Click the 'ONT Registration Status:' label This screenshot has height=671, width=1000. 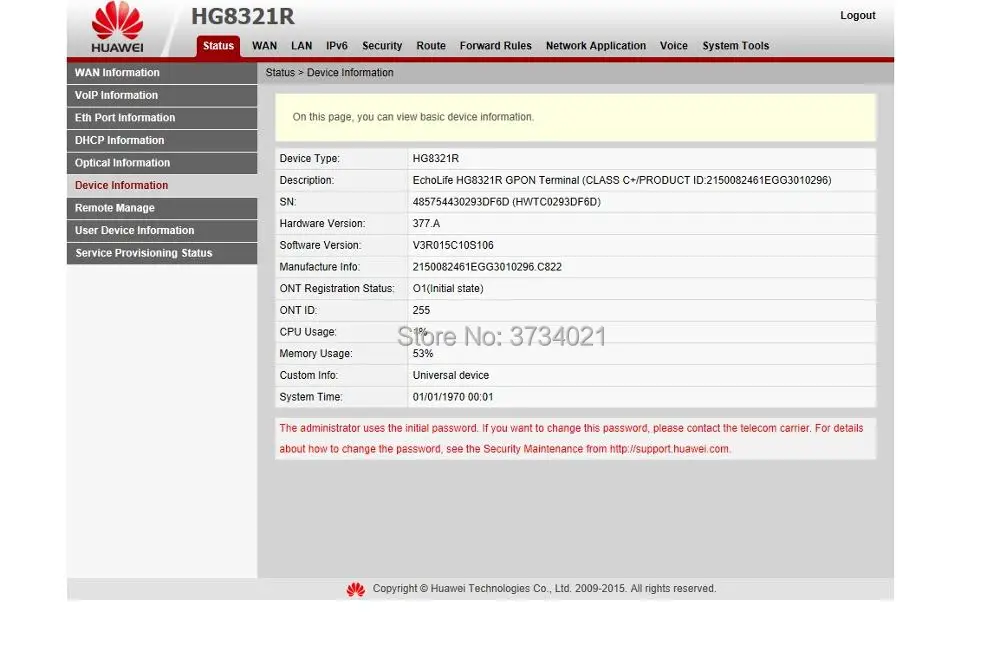(x=337, y=288)
